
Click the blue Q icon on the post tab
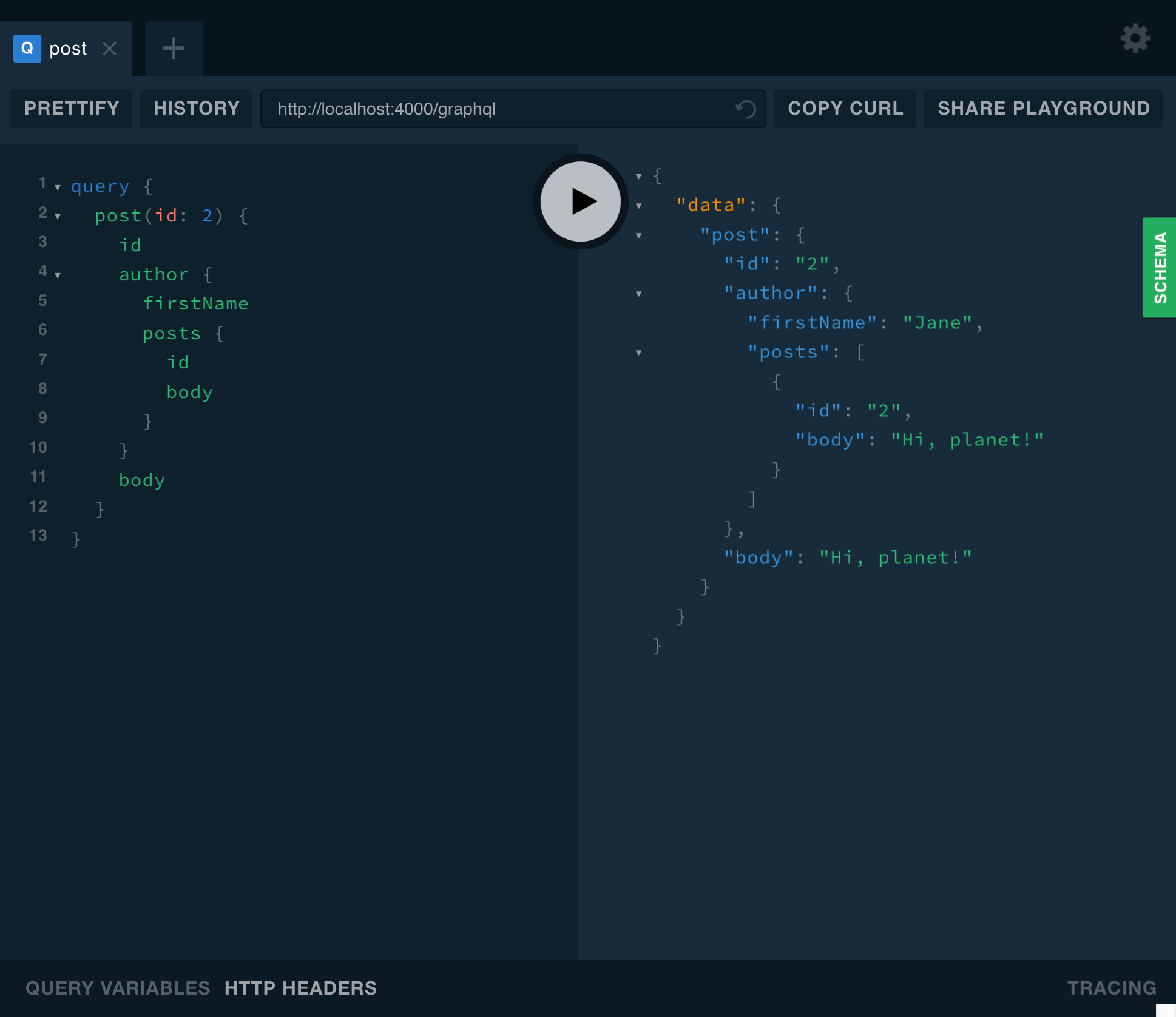pos(27,49)
